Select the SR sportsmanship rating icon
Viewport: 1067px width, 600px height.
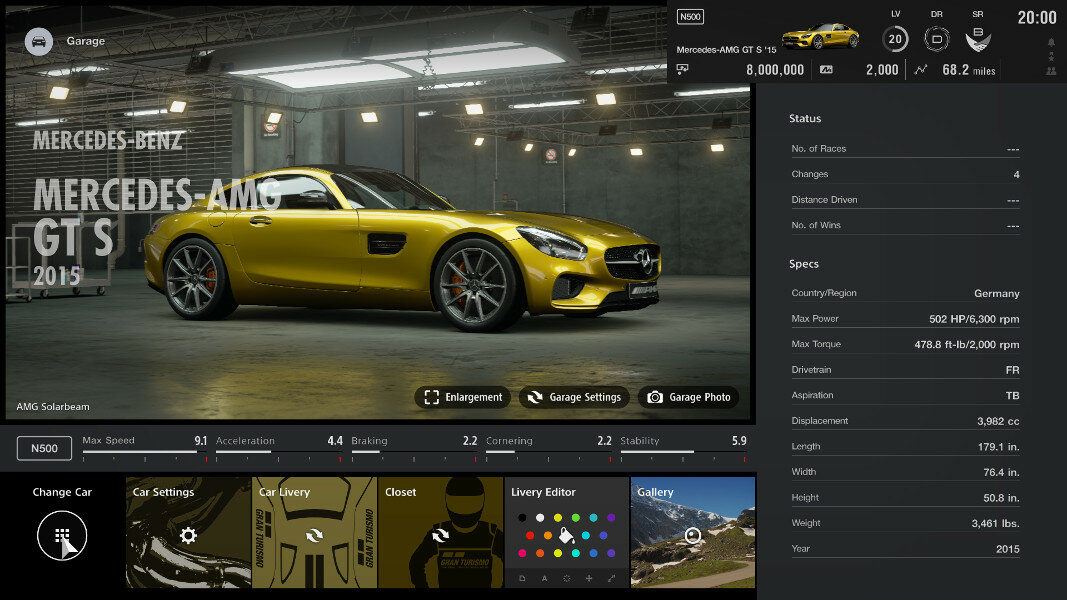978,39
